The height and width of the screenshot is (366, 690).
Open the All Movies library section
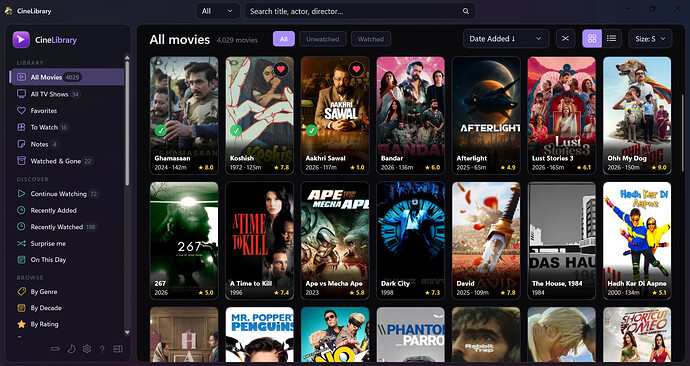[x=67, y=77]
